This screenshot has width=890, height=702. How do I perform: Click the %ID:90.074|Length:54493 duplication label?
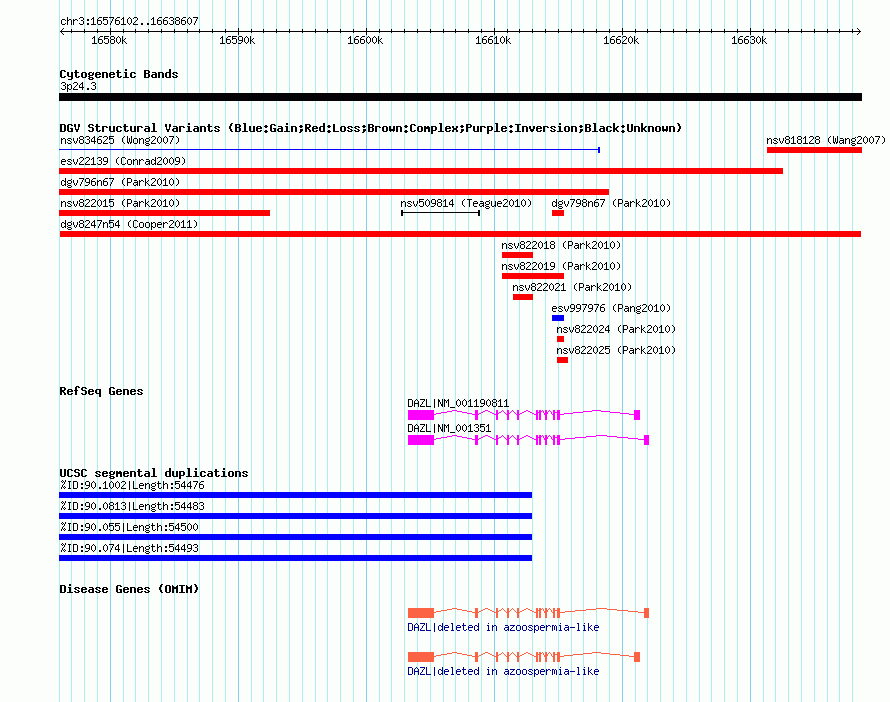click(x=129, y=548)
